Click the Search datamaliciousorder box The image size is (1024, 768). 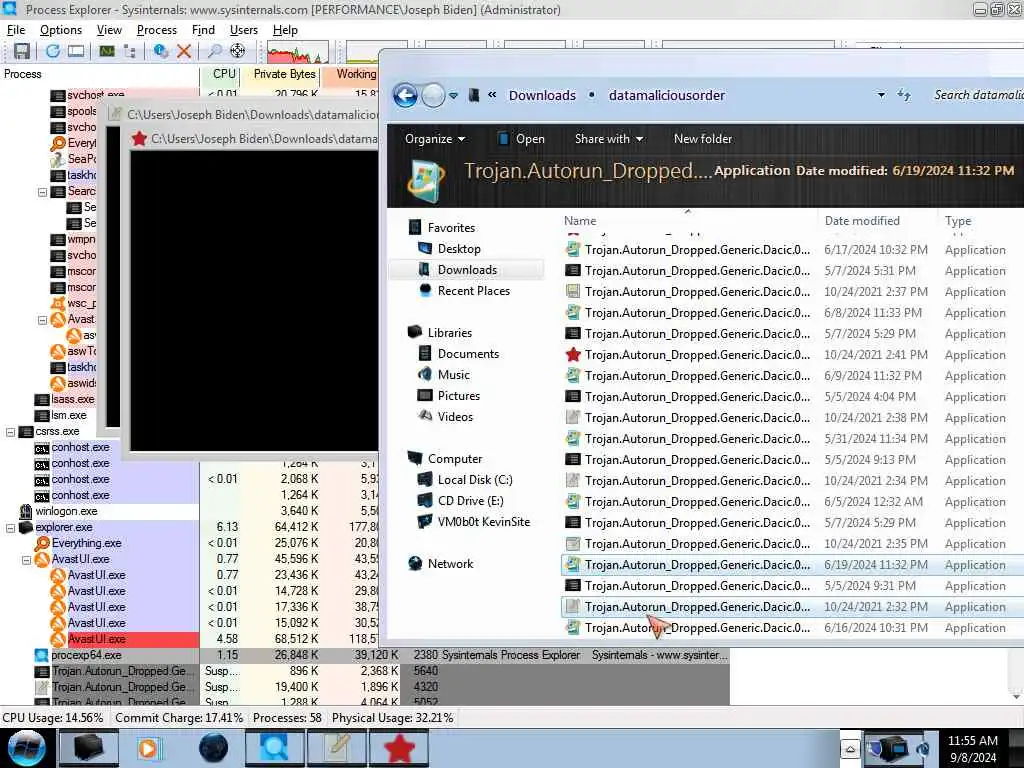tap(977, 95)
